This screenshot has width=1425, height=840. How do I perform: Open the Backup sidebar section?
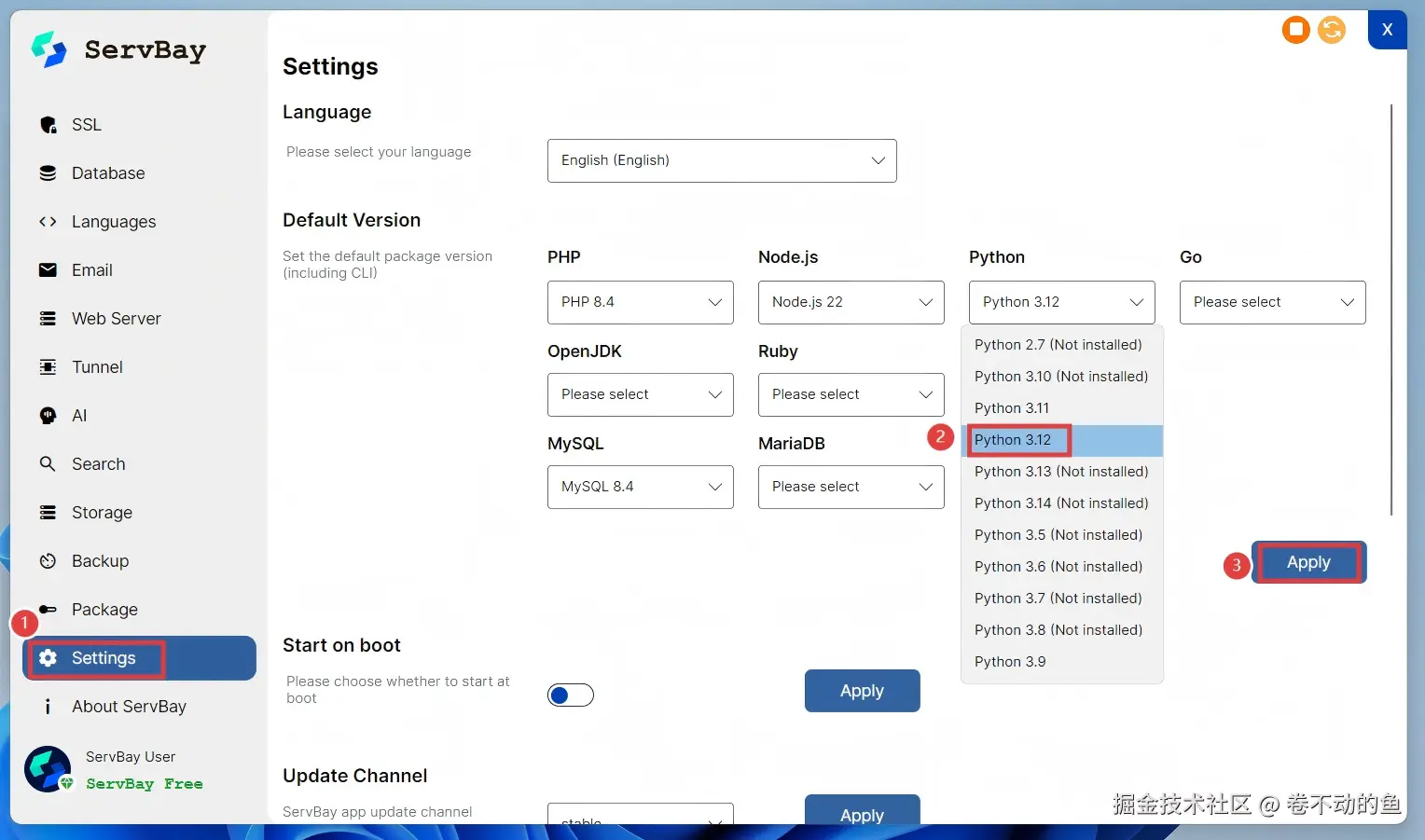pyautogui.click(x=139, y=561)
